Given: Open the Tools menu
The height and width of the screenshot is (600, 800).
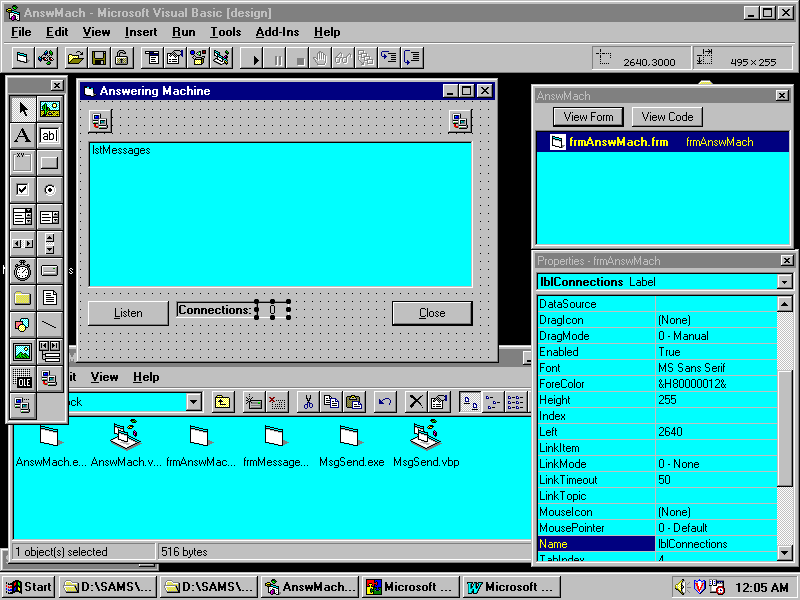Looking at the screenshot, I should (x=225, y=32).
